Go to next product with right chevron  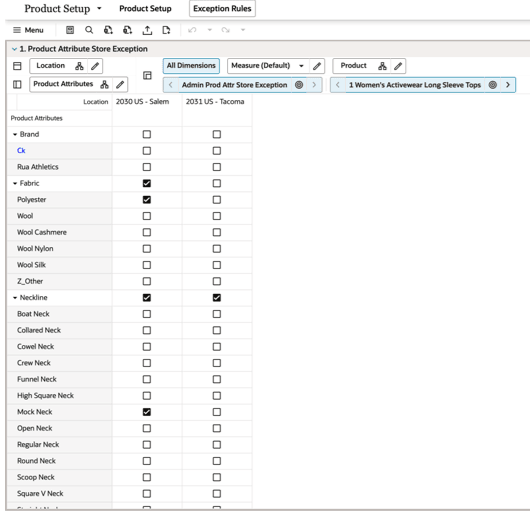508,85
